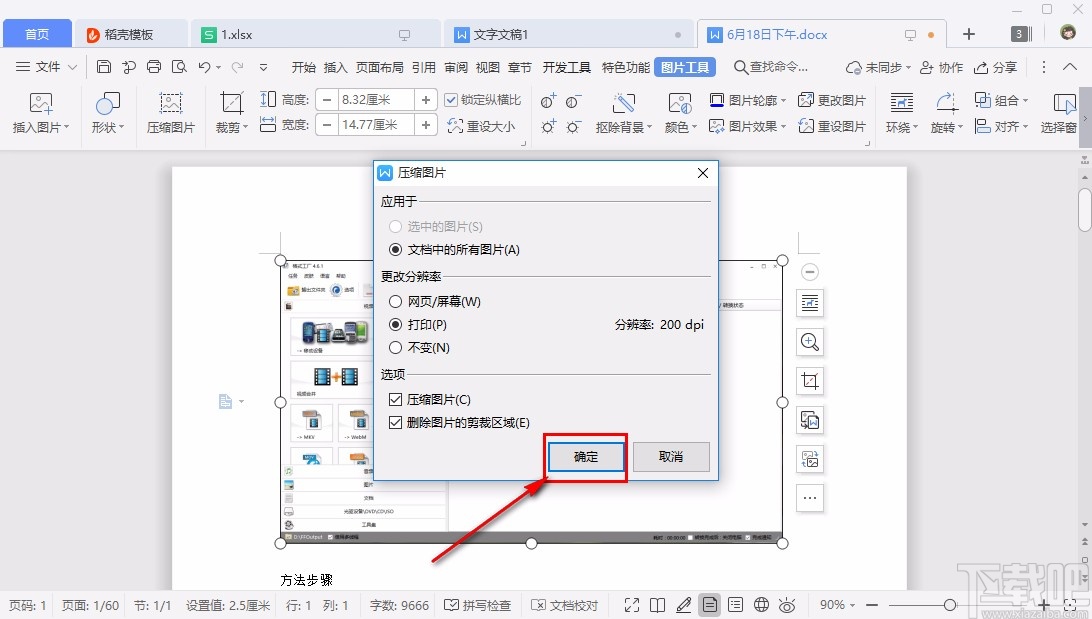Select the 裁剪 (Crop) tool

[x=229, y=110]
